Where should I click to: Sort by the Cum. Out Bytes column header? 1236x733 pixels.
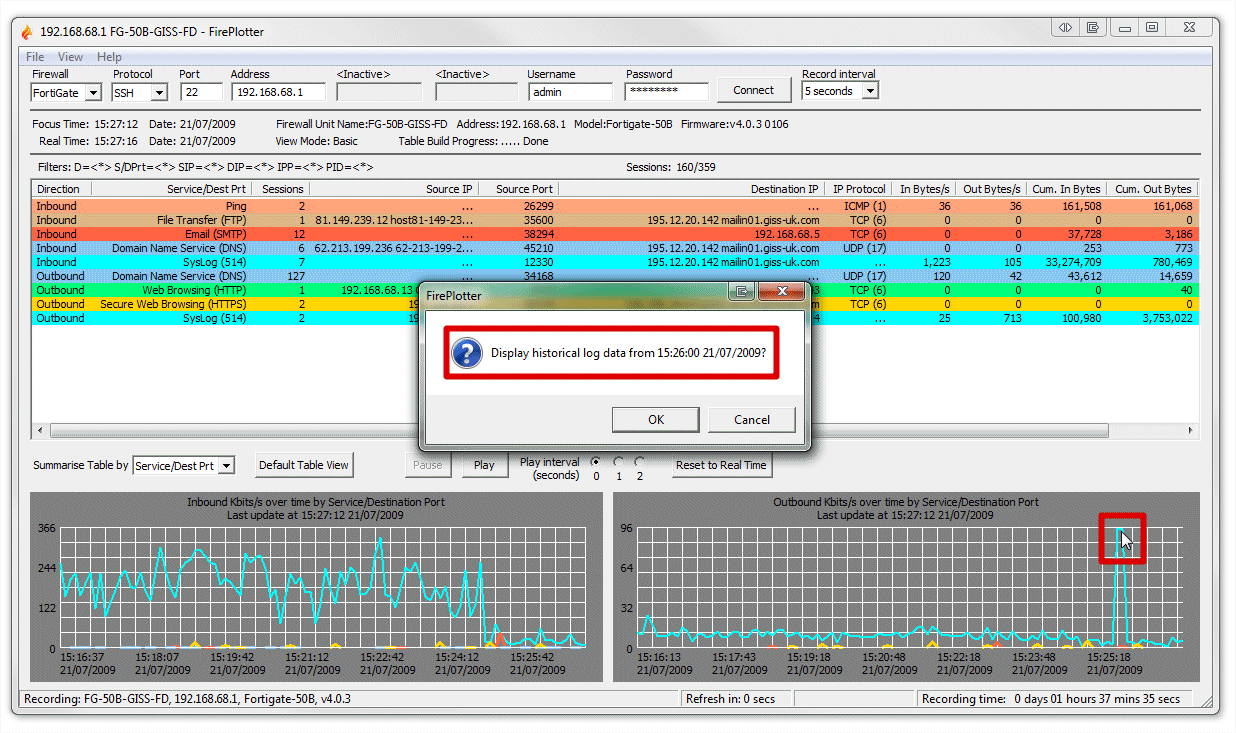click(x=1152, y=189)
